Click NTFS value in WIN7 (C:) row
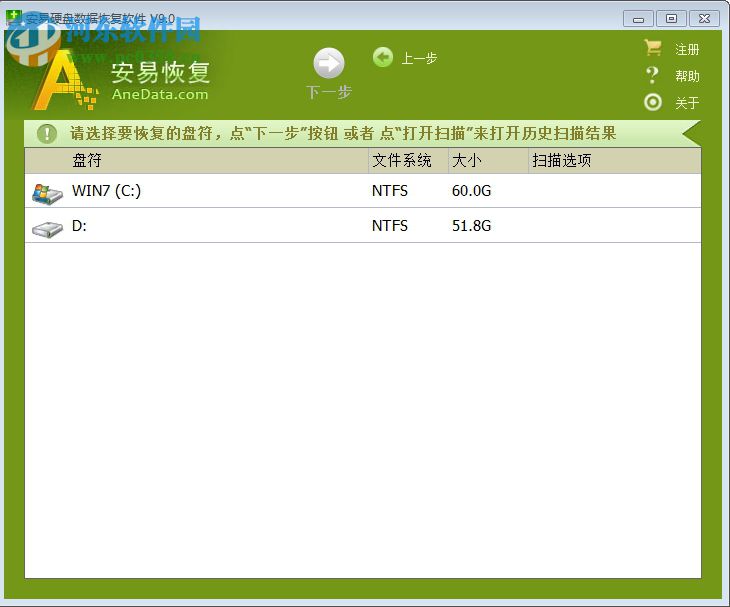The width and height of the screenshot is (730, 607). pos(390,191)
